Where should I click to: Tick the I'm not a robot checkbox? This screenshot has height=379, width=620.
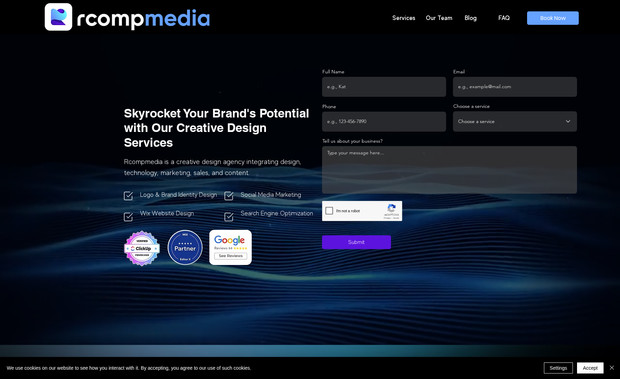click(x=329, y=211)
